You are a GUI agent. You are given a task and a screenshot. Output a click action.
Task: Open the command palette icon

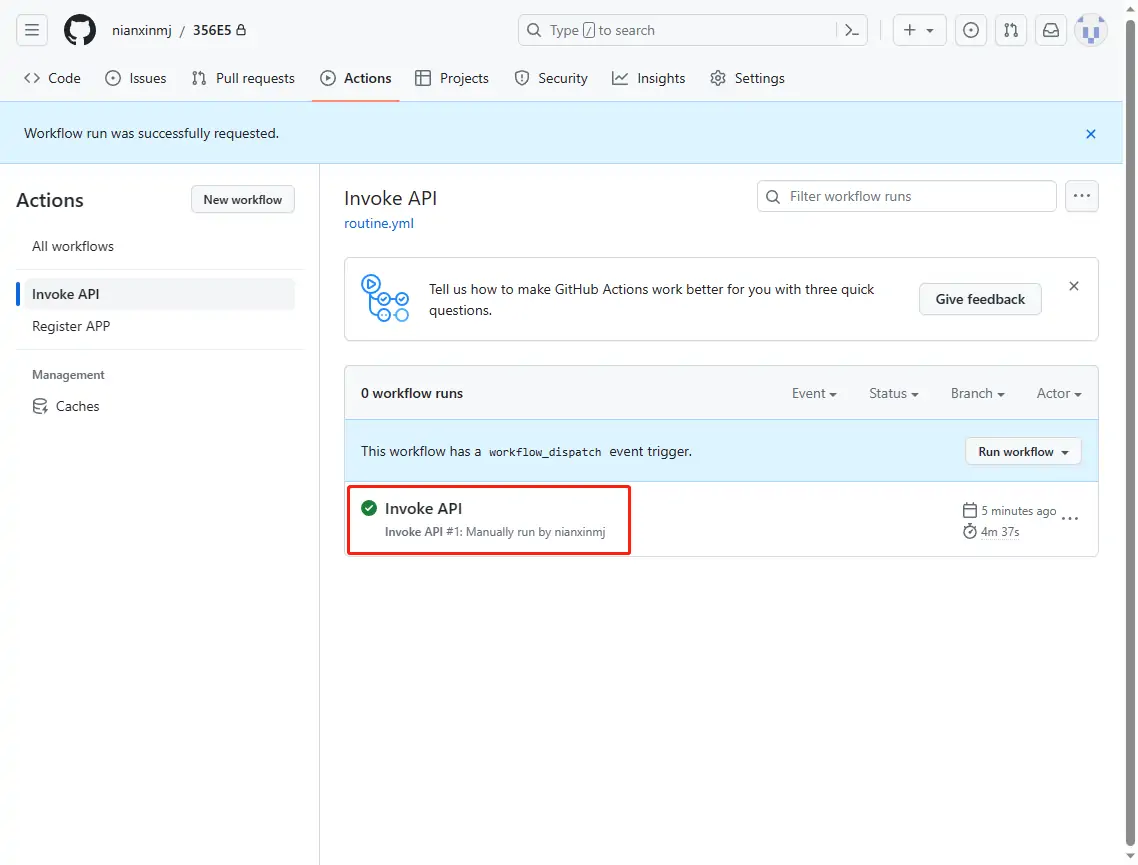tap(852, 30)
